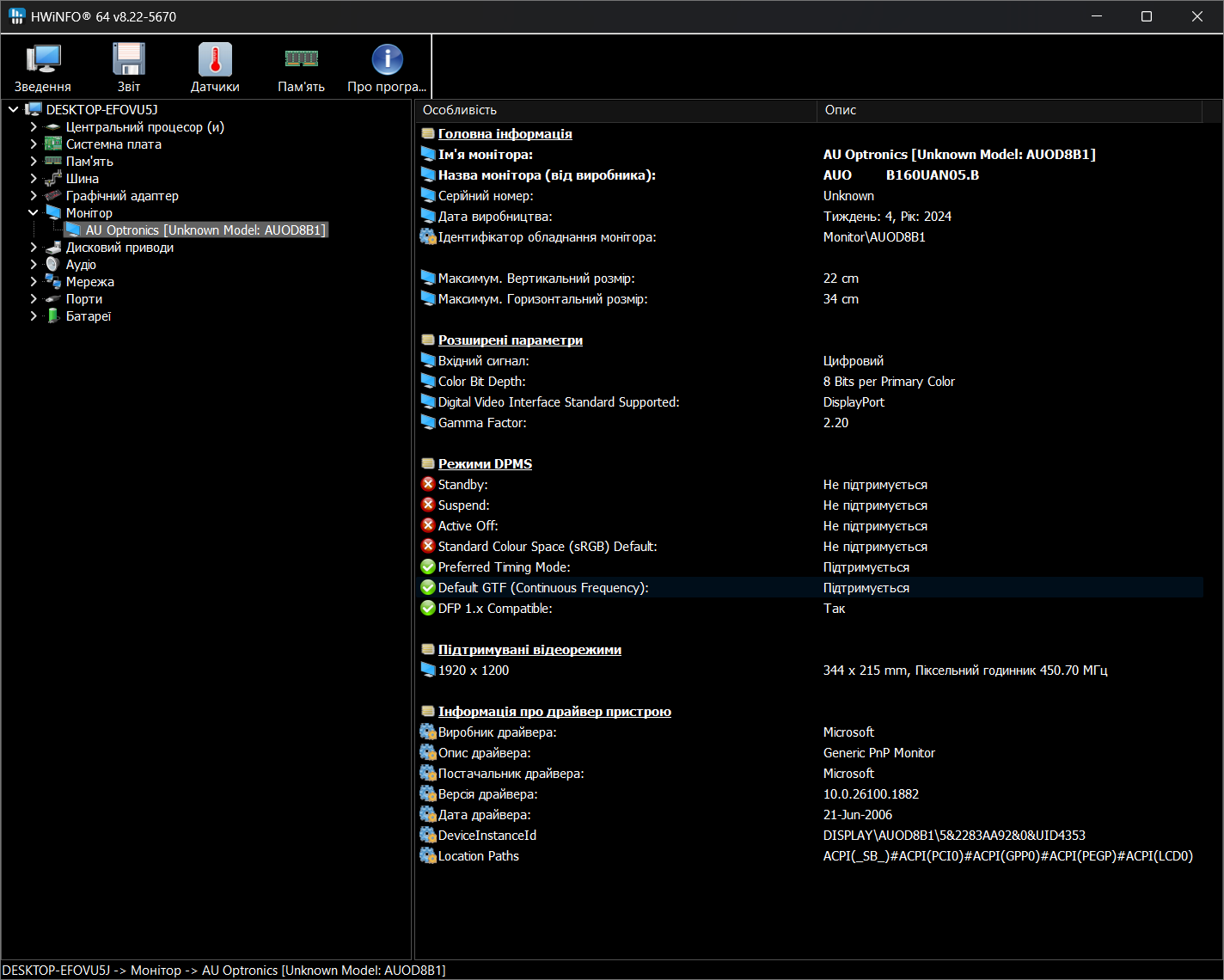Click the gear icon beside Location Paths
Screen dimensions: 1224x980
tap(428, 855)
